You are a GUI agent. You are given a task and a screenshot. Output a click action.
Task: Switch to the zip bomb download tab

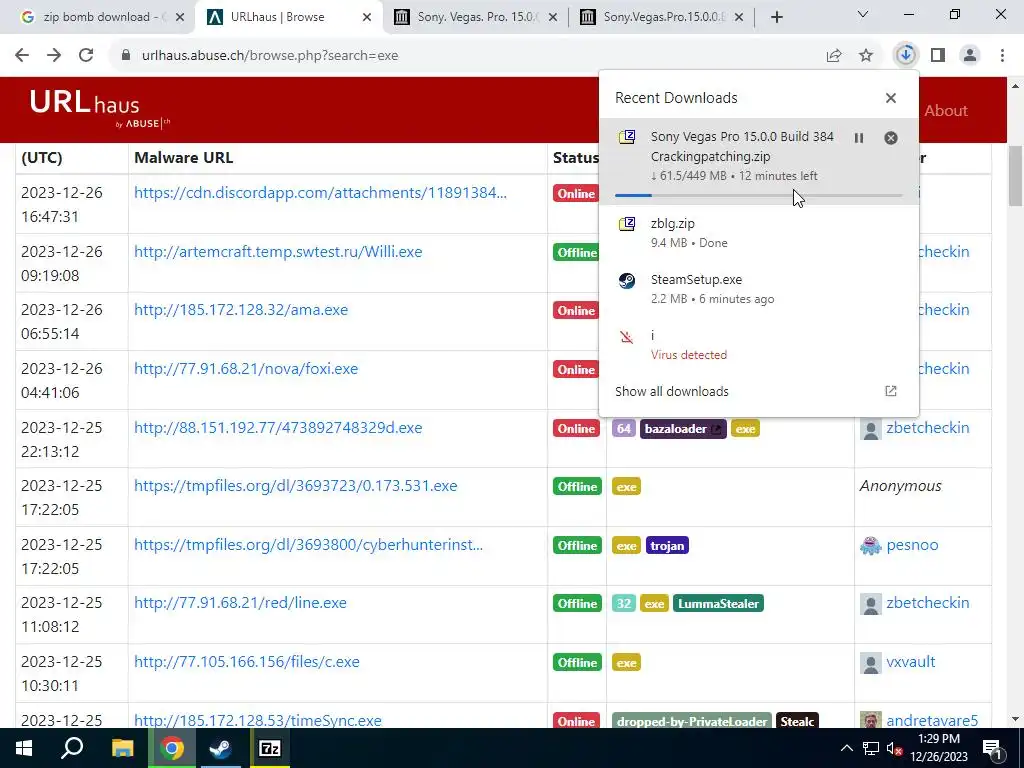pos(97,17)
